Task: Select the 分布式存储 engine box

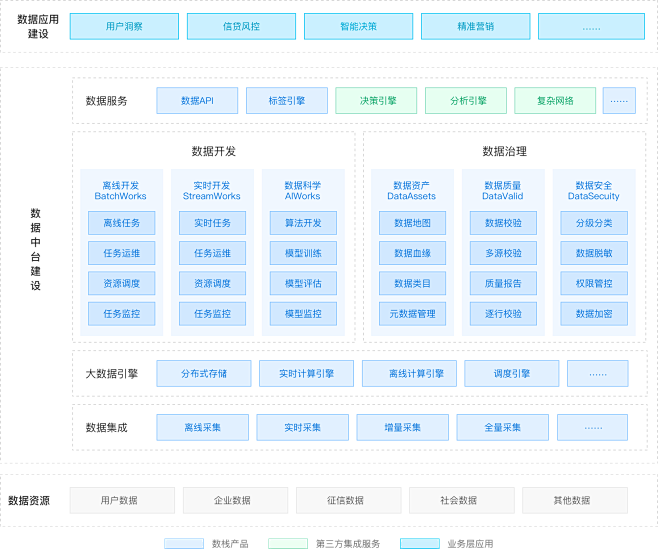Action: (203, 374)
